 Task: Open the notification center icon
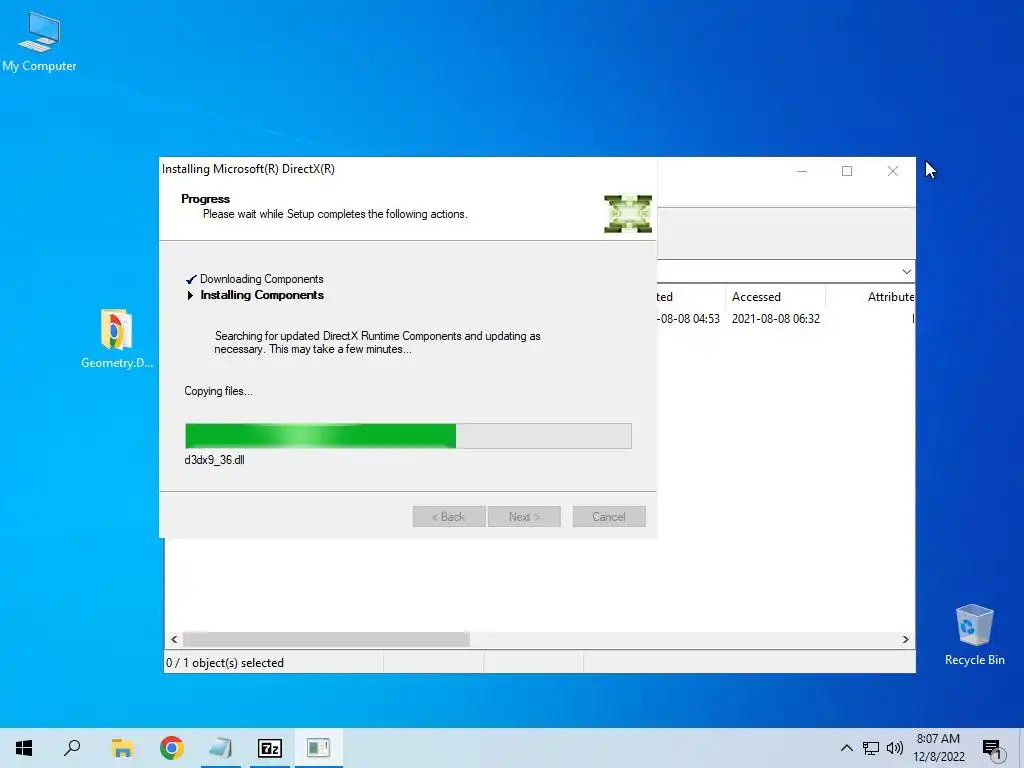[x=993, y=749]
